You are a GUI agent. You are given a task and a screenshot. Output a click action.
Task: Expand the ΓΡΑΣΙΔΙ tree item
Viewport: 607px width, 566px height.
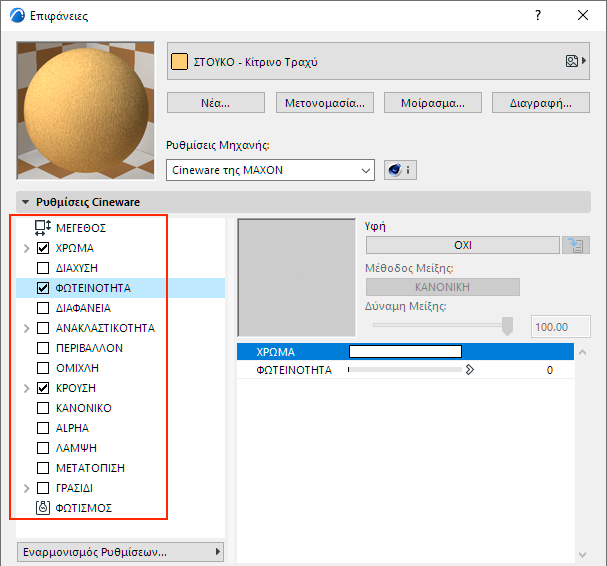26,488
